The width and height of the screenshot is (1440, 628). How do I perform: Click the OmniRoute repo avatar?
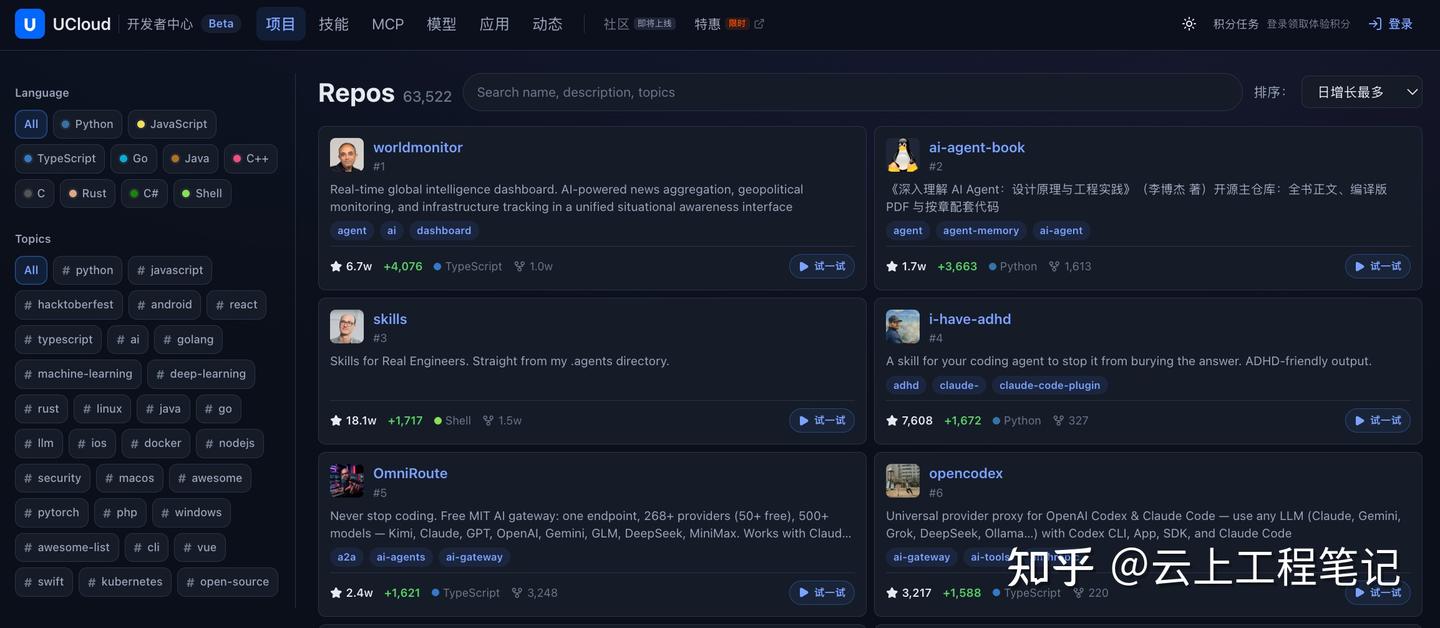pyautogui.click(x=347, y=481)
